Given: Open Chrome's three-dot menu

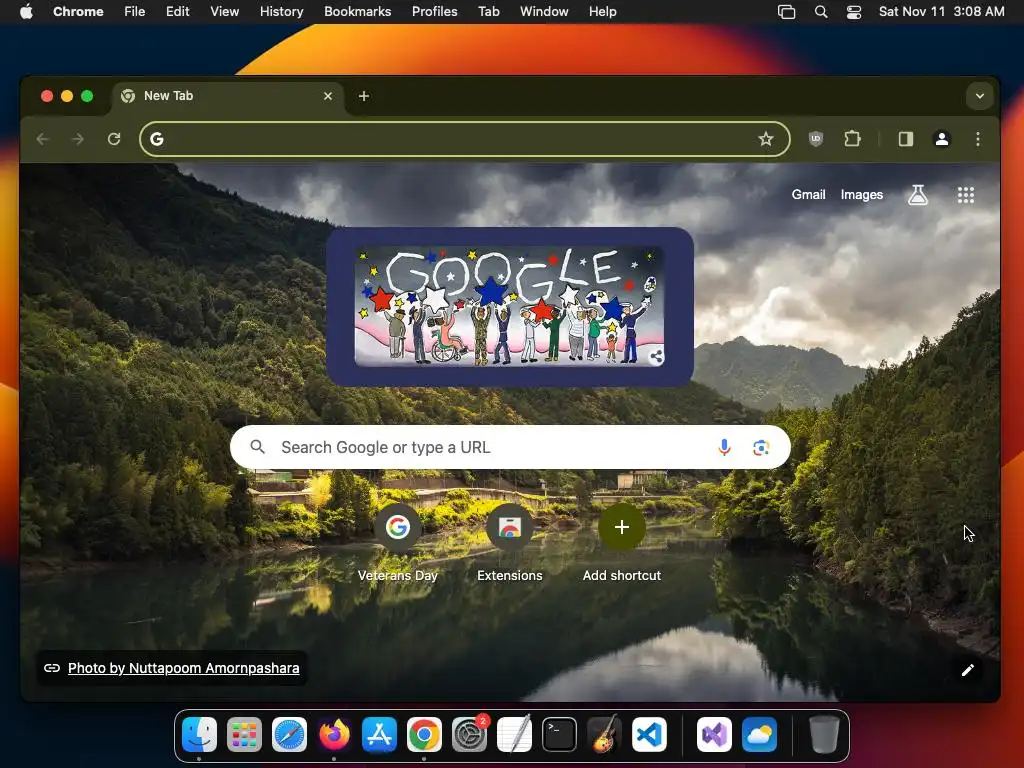Looking at the screenshot, I should [978, 139].
